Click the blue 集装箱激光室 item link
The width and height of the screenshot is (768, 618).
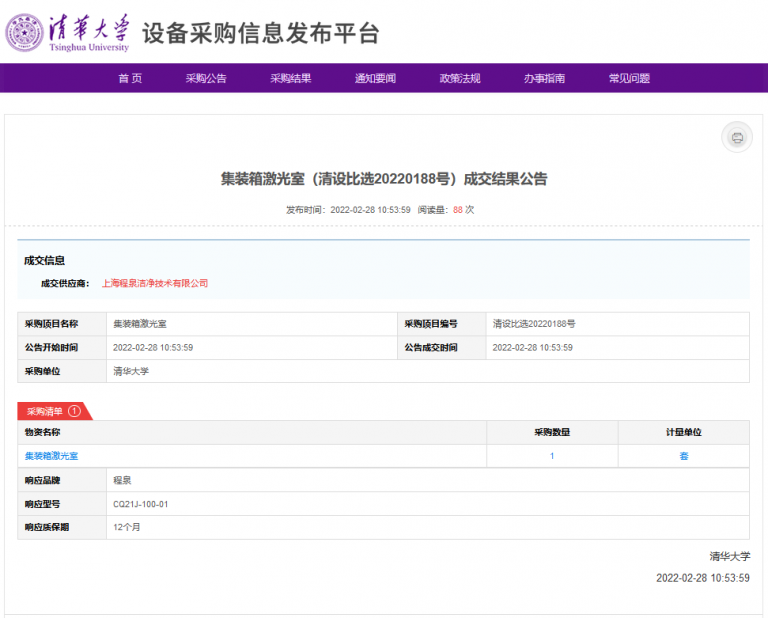point(51,456)
